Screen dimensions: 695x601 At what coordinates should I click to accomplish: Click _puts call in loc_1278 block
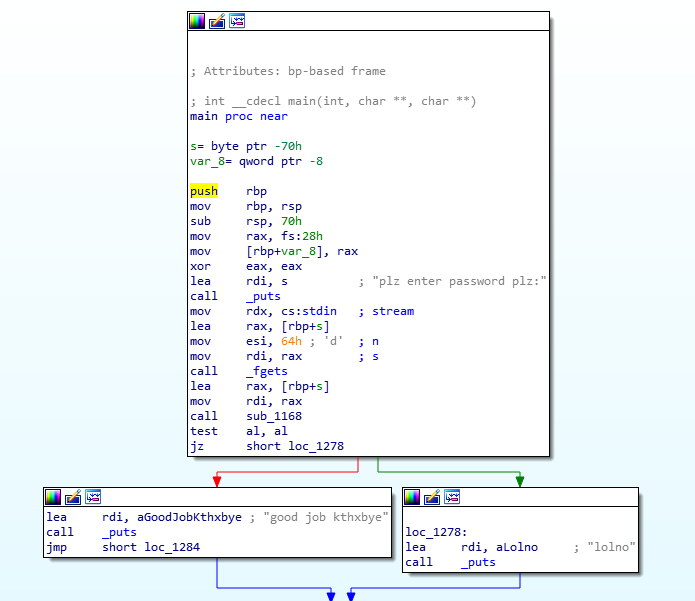478,562
